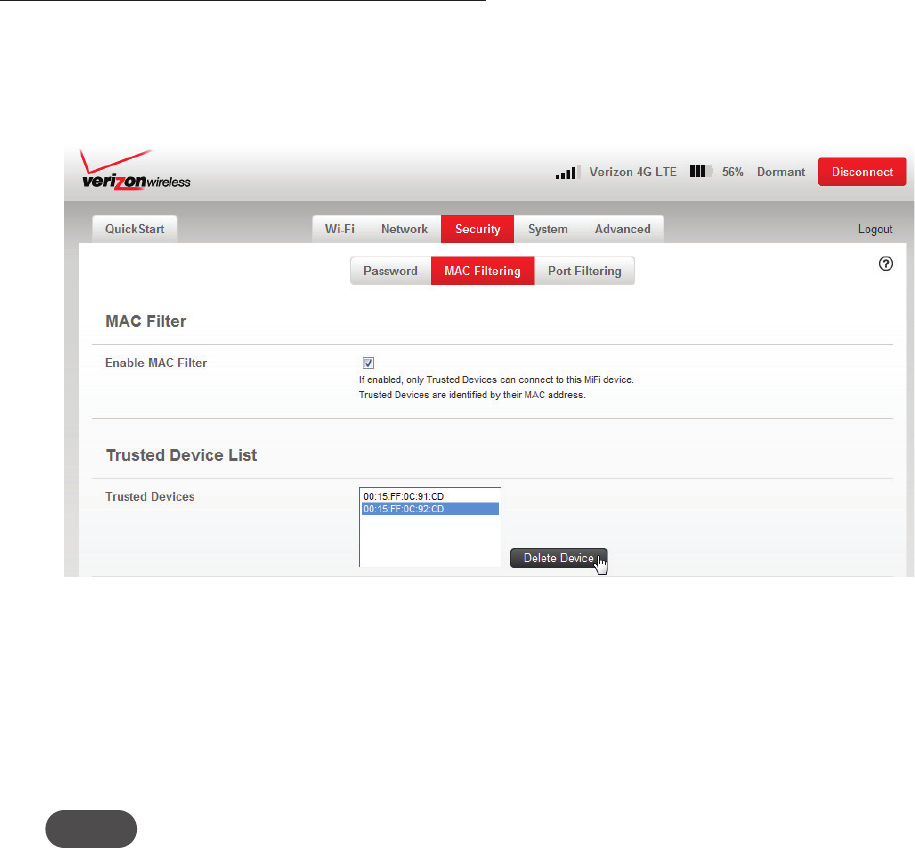Switch to the Wi-Fi tab

click(x=340, y=229)
